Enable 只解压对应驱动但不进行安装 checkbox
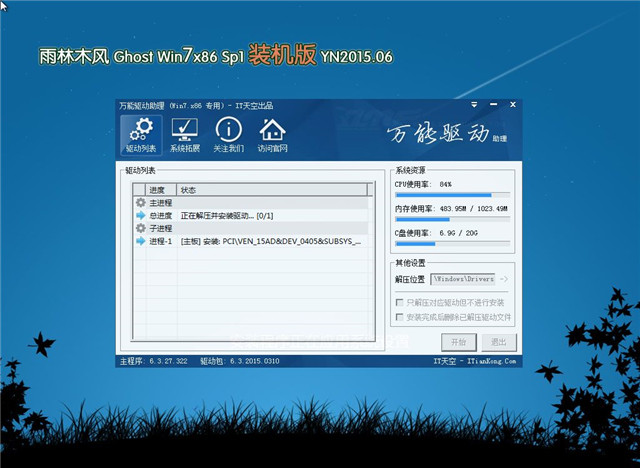The height and width of the screenshot is (468, 640). (400, 302)
